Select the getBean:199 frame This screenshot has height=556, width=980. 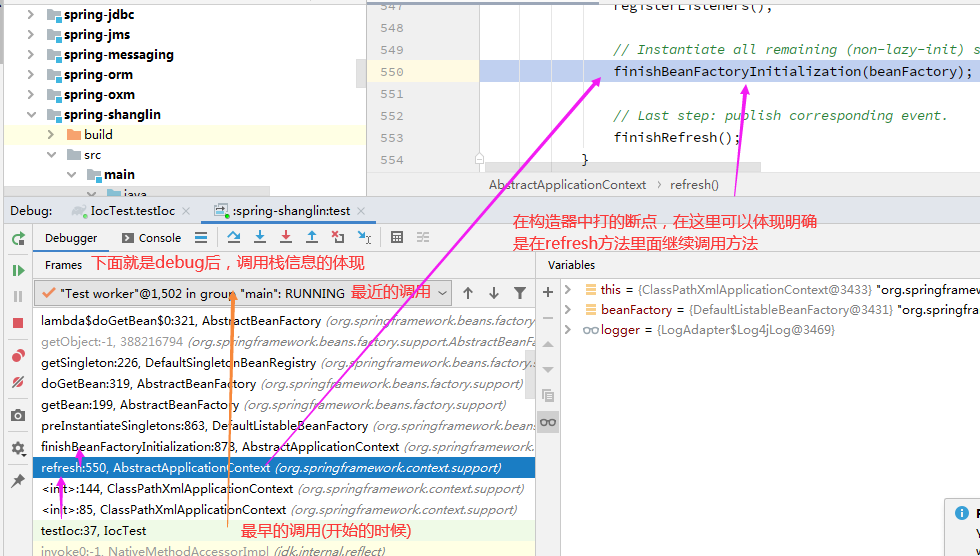[284, 405]
